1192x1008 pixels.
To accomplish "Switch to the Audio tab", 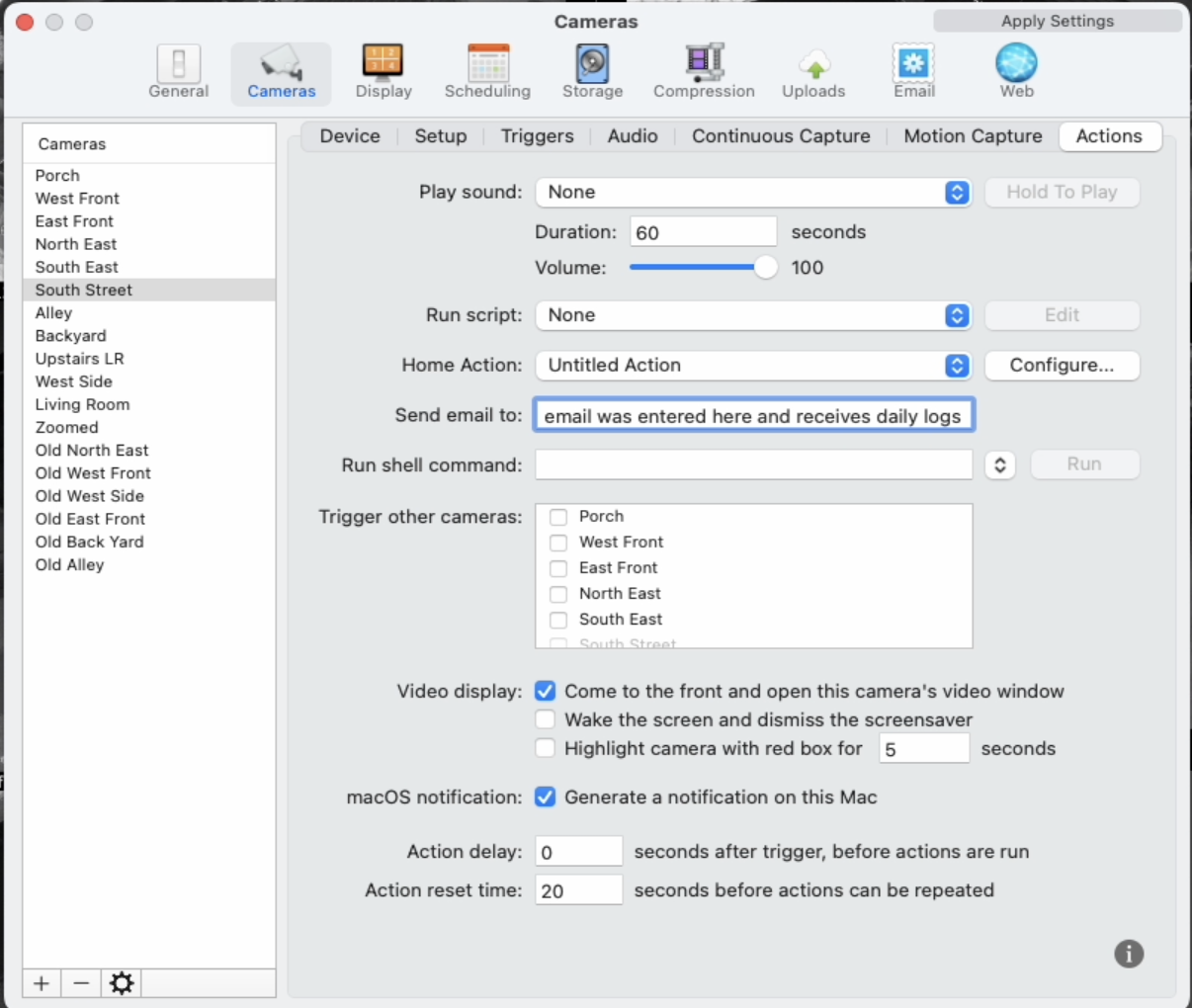I will click(633, 136).
